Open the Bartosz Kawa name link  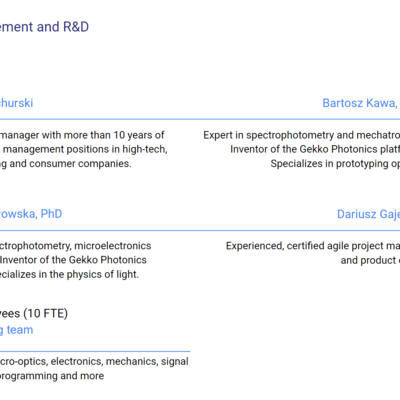361,103
